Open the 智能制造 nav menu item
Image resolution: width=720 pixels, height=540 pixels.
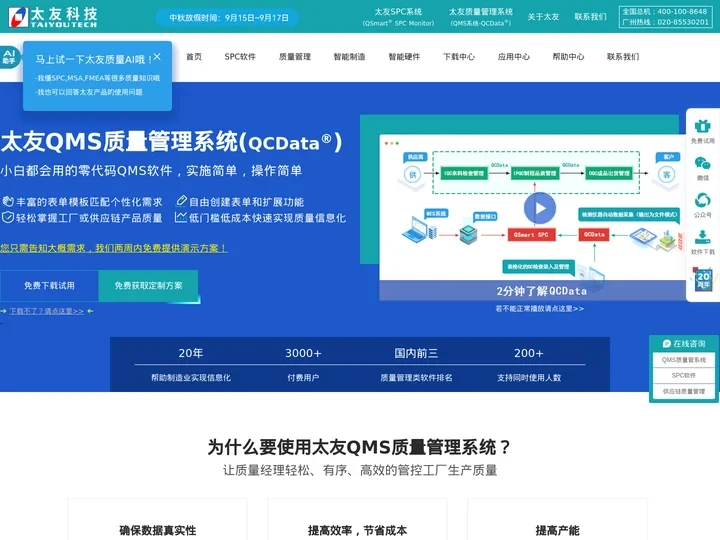click(349, 57)
